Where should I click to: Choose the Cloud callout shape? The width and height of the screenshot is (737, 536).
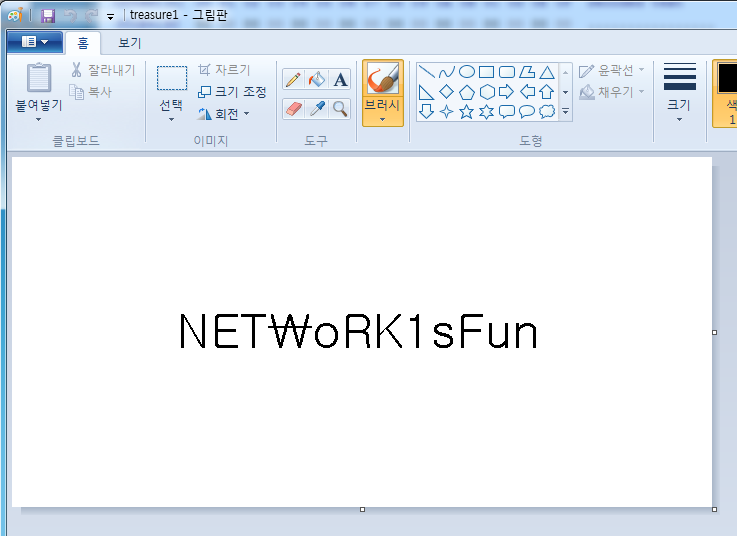coord(547,112)
